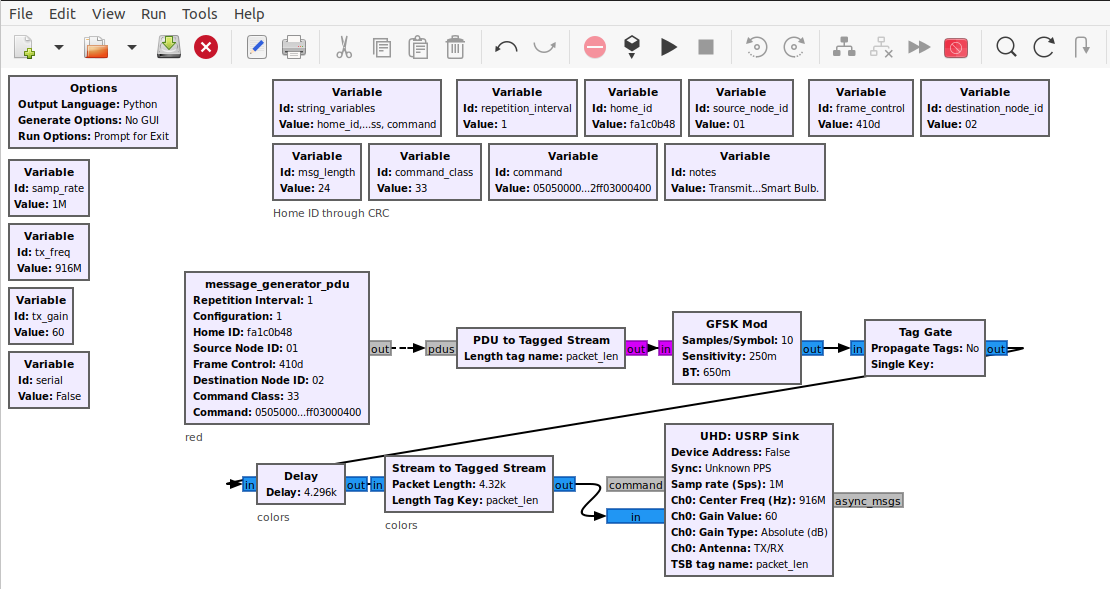This screenshot has height=589, width=1110.
Task: Select the tx_gain Variable block
Action: [41, 316]
